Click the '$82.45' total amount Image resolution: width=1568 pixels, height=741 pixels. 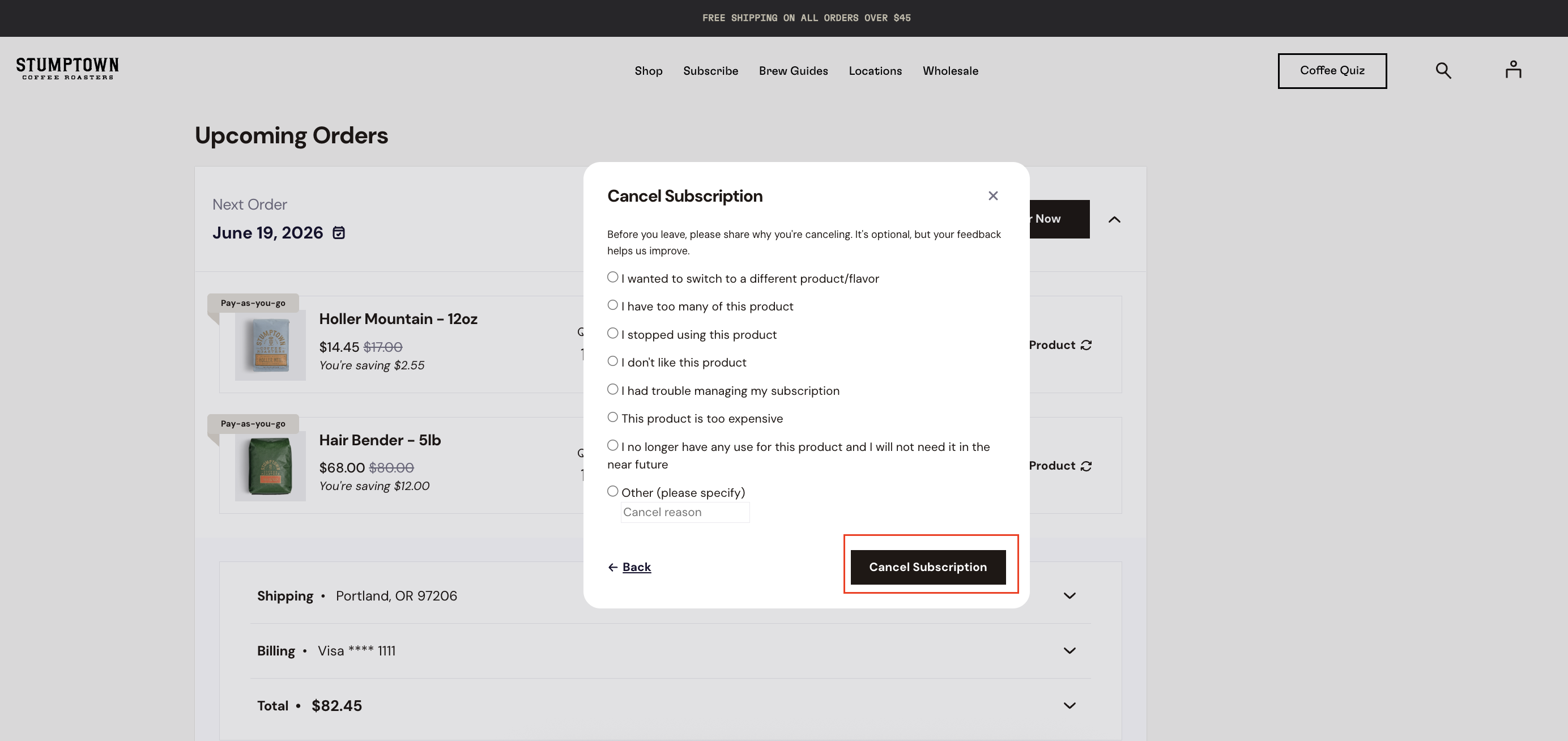tap(336, 706)
